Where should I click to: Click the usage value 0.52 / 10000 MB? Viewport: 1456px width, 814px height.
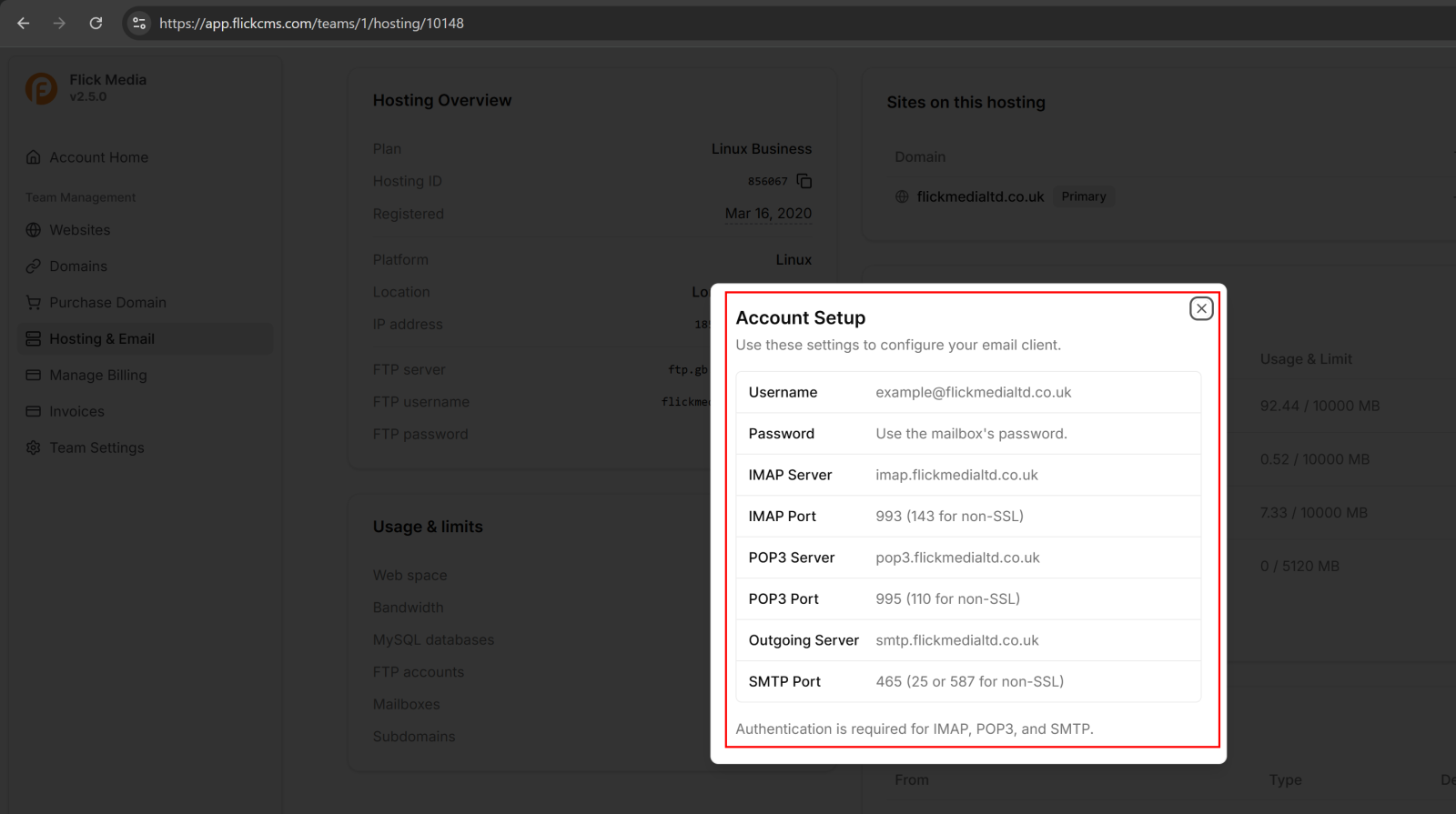click(x=1314, y=459)
